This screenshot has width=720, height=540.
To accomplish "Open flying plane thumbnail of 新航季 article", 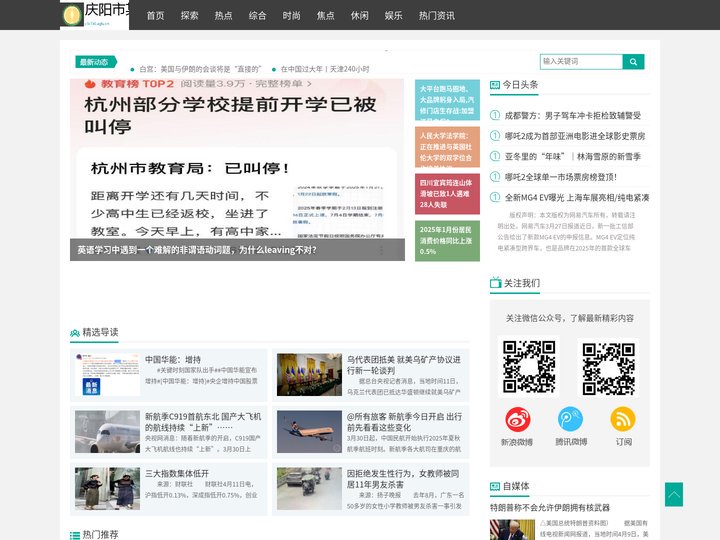I will pyautogui.click(x=309, y=432).
